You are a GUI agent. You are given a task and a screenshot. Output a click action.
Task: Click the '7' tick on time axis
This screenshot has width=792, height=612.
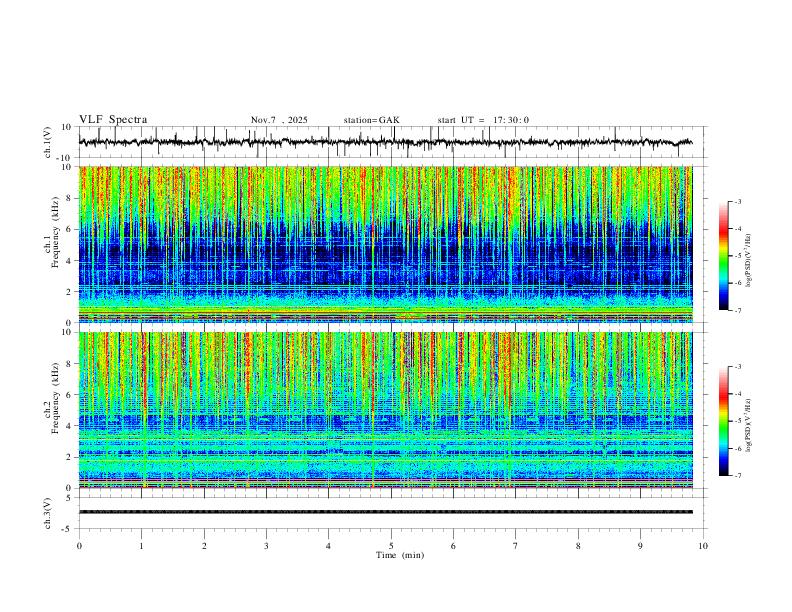516,546
